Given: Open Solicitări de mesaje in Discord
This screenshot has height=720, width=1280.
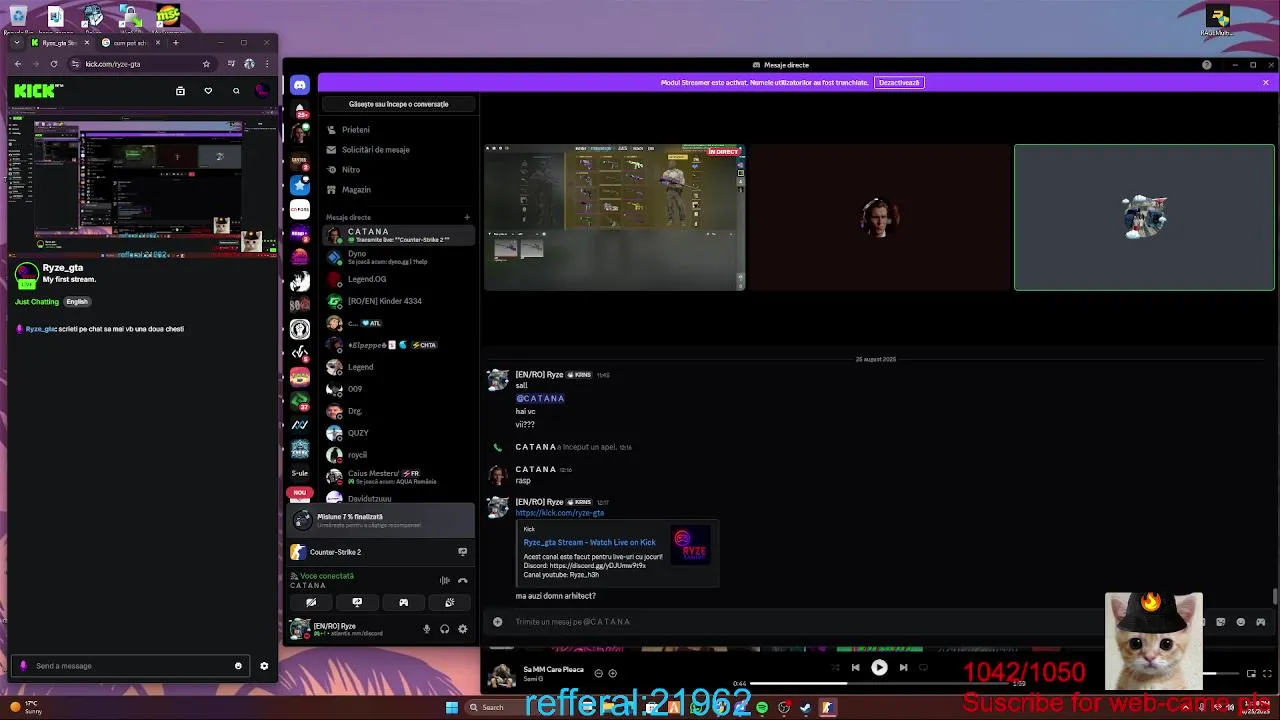Looking at the screenshot, I should (397, 150).
